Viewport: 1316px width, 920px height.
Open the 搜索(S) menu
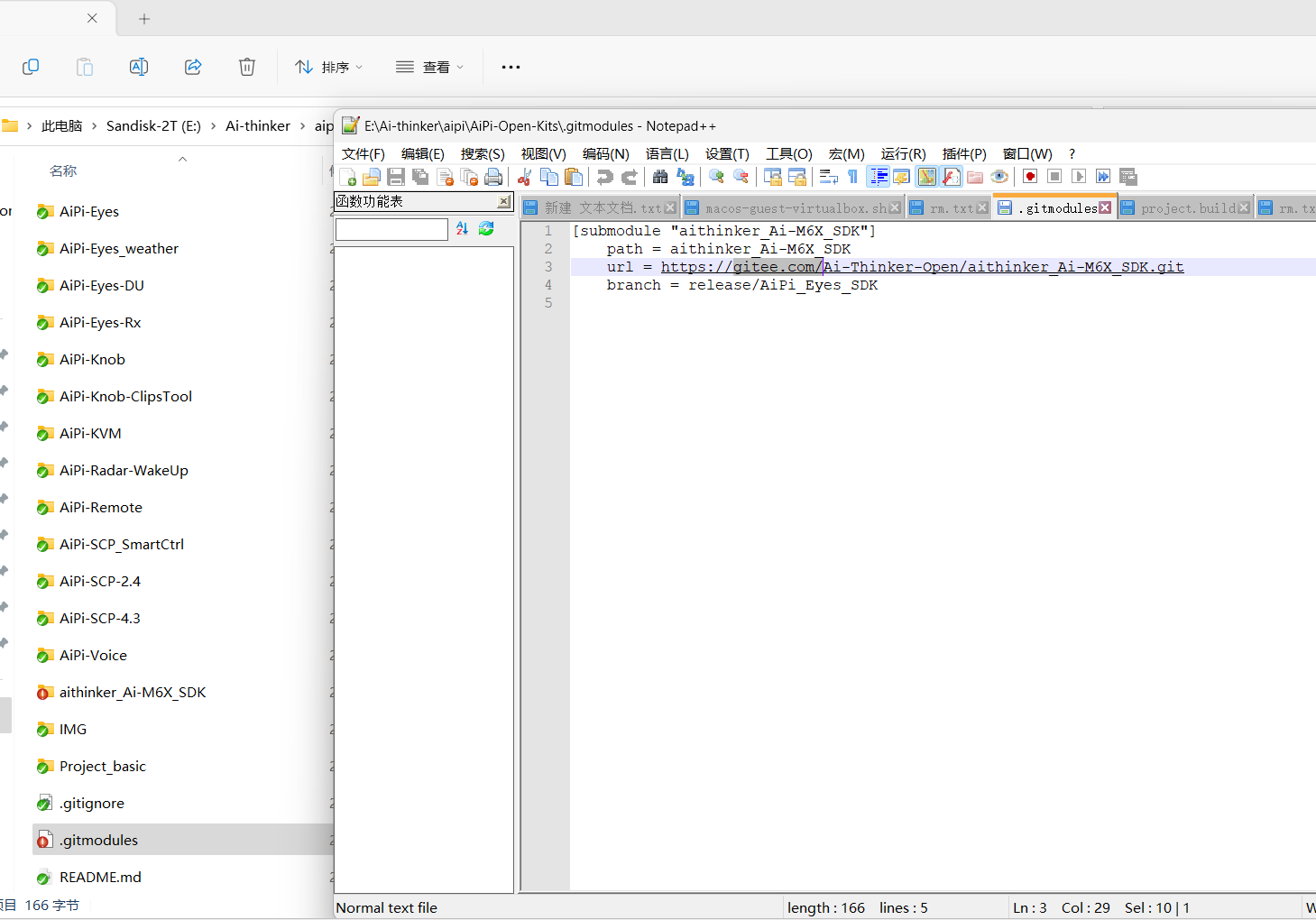pyautogui.click(x=483, y=154)
